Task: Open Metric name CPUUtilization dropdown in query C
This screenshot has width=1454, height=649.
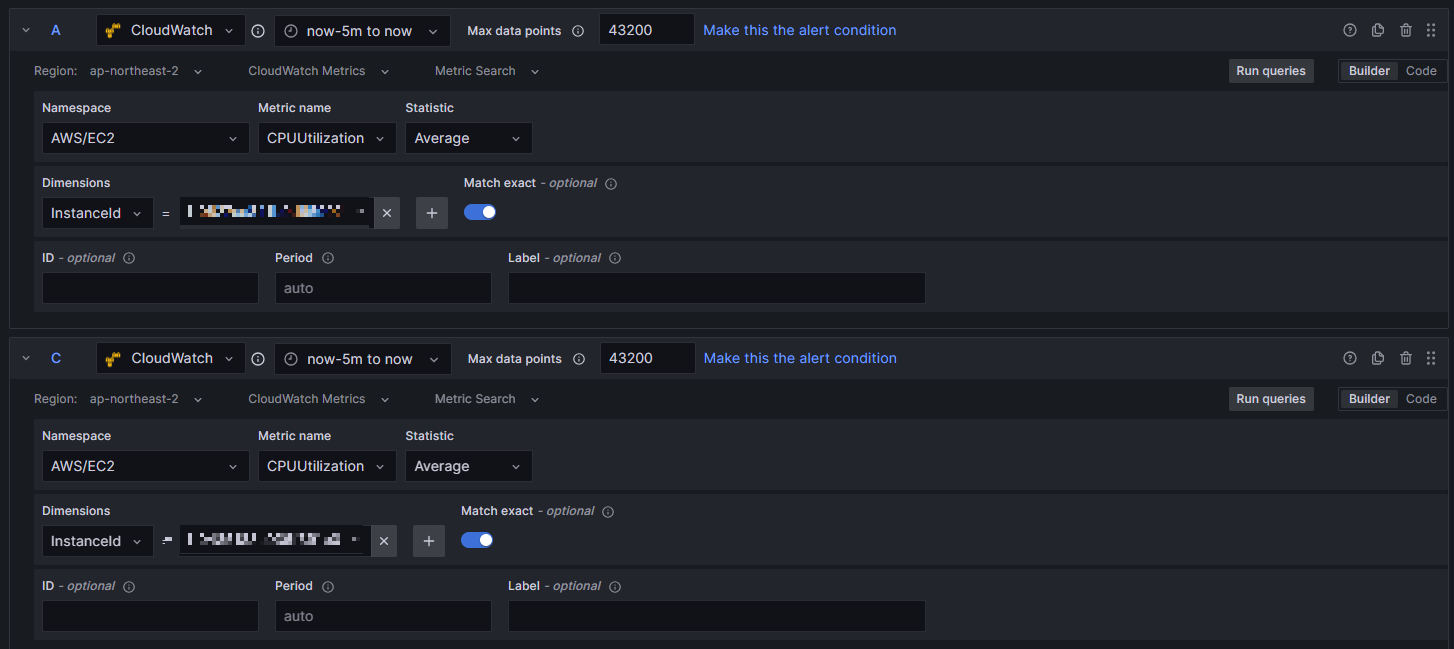Action: coord(327,466)
